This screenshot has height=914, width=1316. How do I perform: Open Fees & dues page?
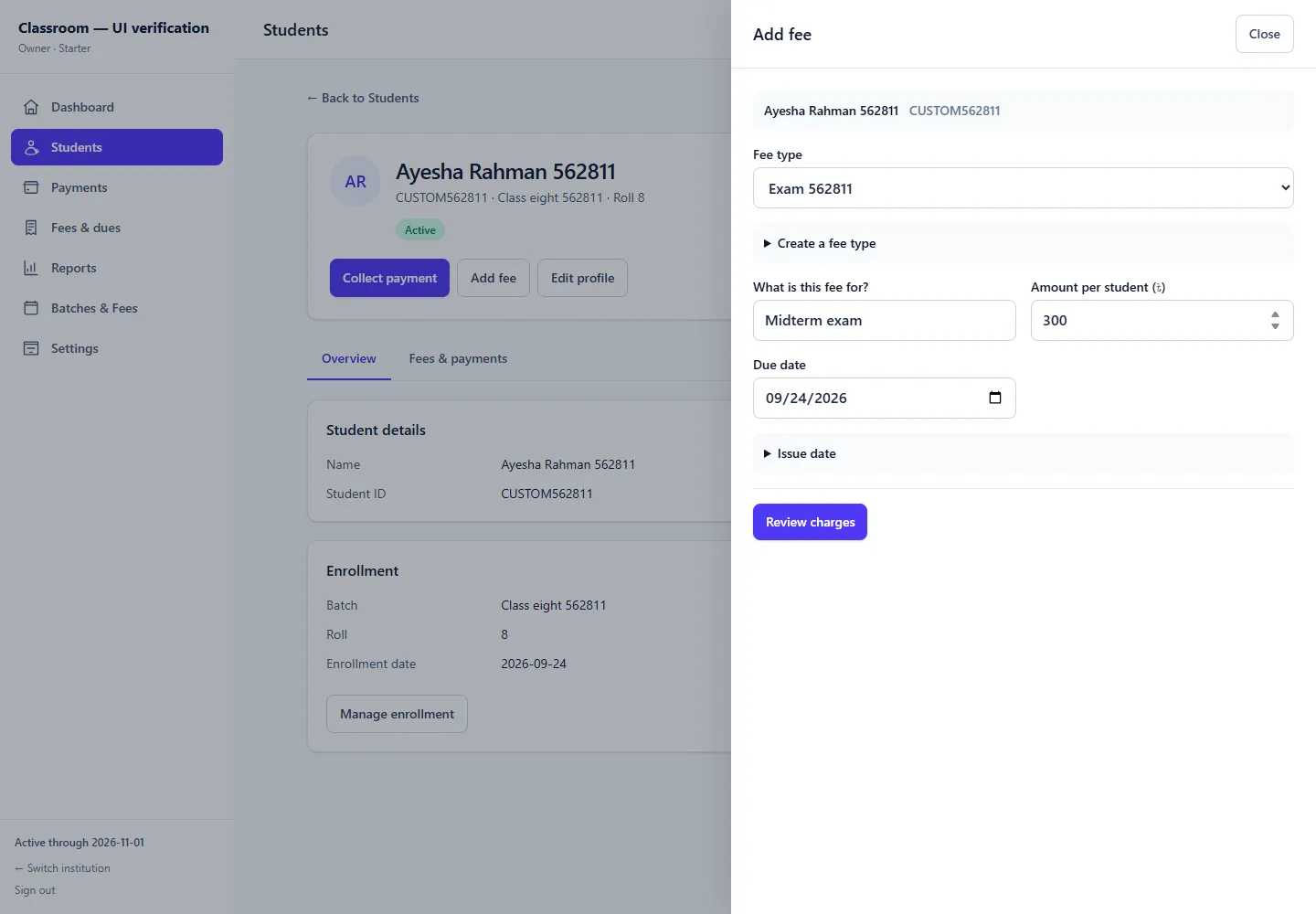117,228
